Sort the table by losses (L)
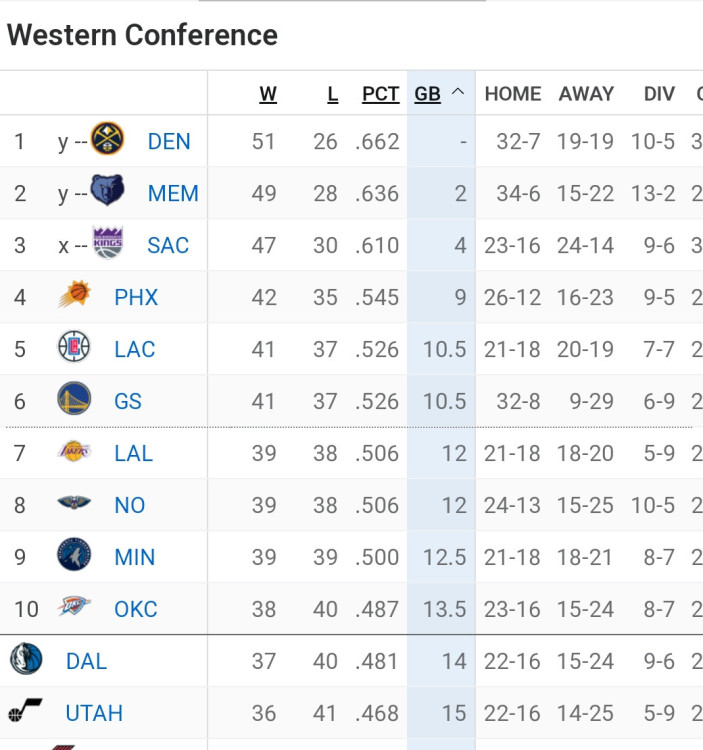The height and width of the screenshot is (750, 703). pyautogui.click(x=332, y=94)
